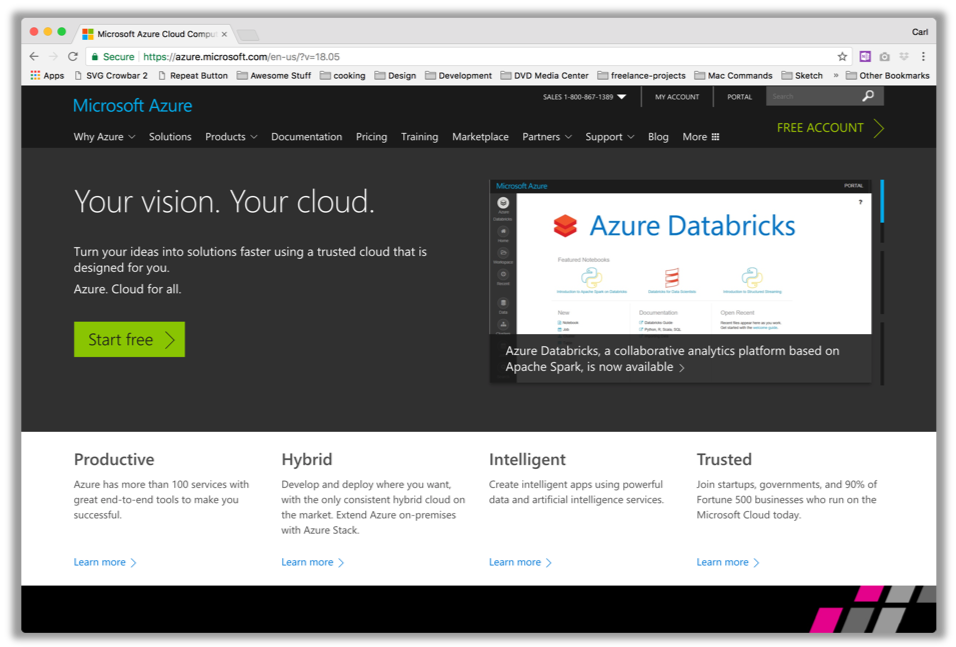Screen dimensions: 956x647
Task: Open the freelance-projects bookmarks folder
Action: tap(641, 76)
